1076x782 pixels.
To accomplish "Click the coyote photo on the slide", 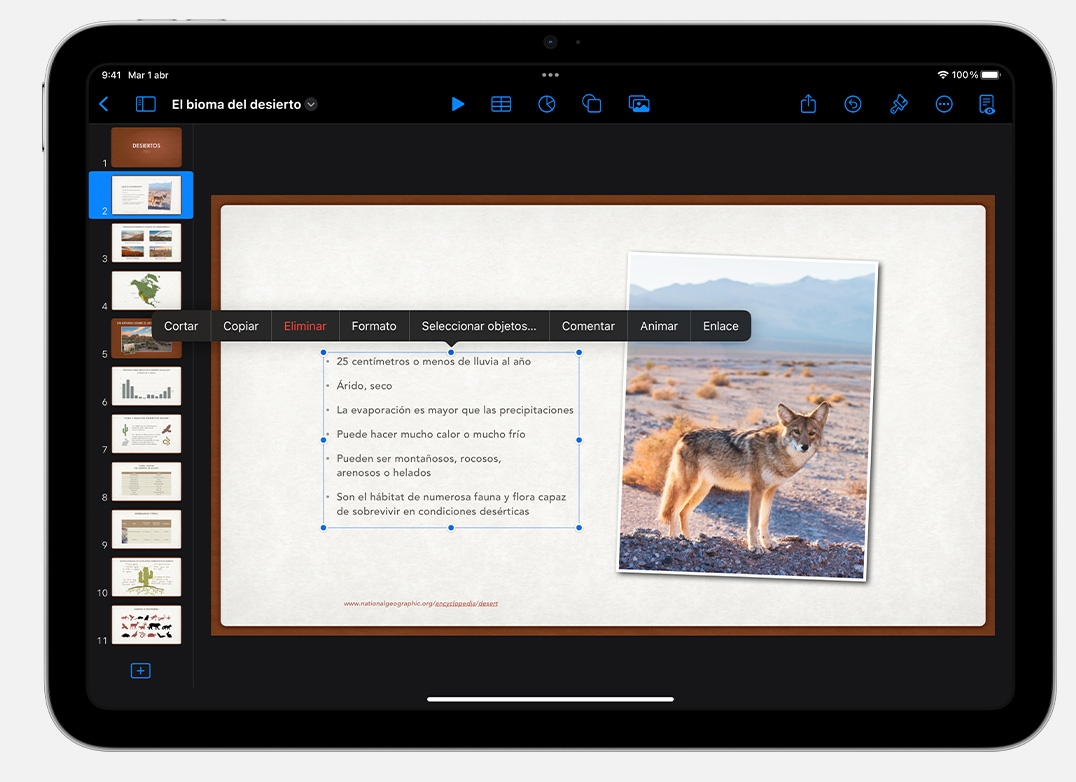I will click(748, 416).
